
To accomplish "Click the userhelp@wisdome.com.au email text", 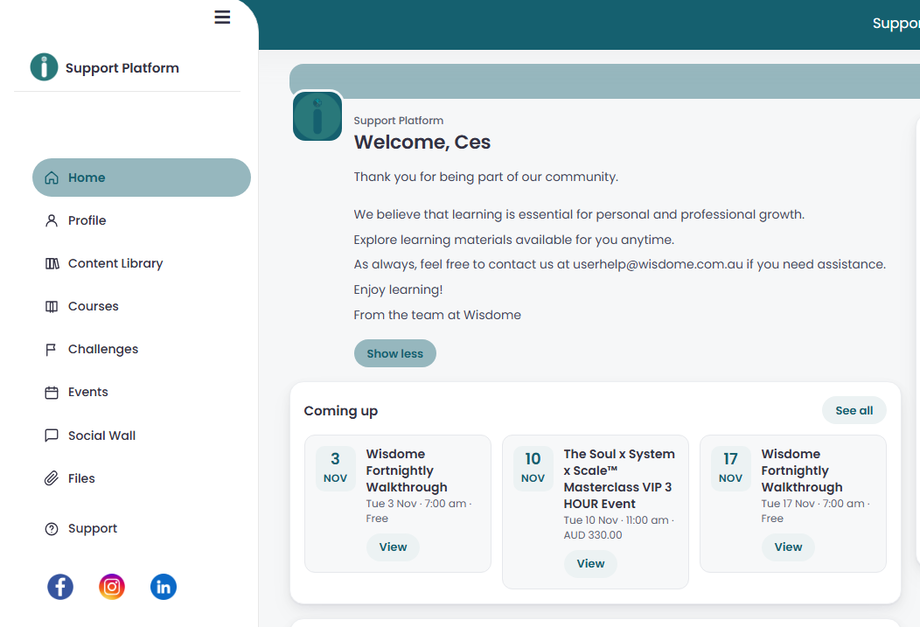I will [x=658, y=265].
